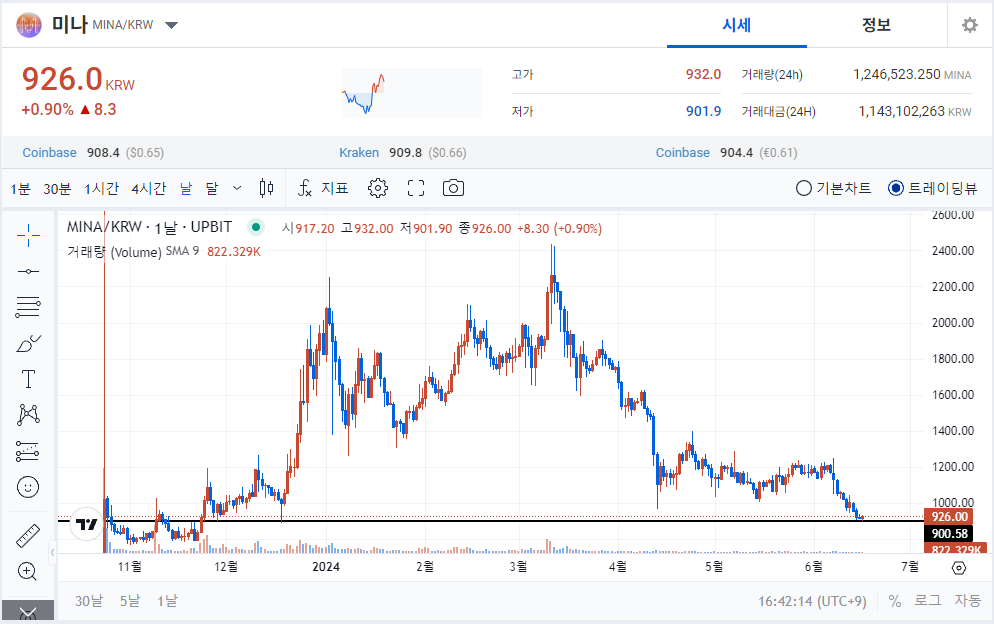Open candlestick chart type selector
The width and height of the screenshot is (994, 624).
(x=266, y=188)
